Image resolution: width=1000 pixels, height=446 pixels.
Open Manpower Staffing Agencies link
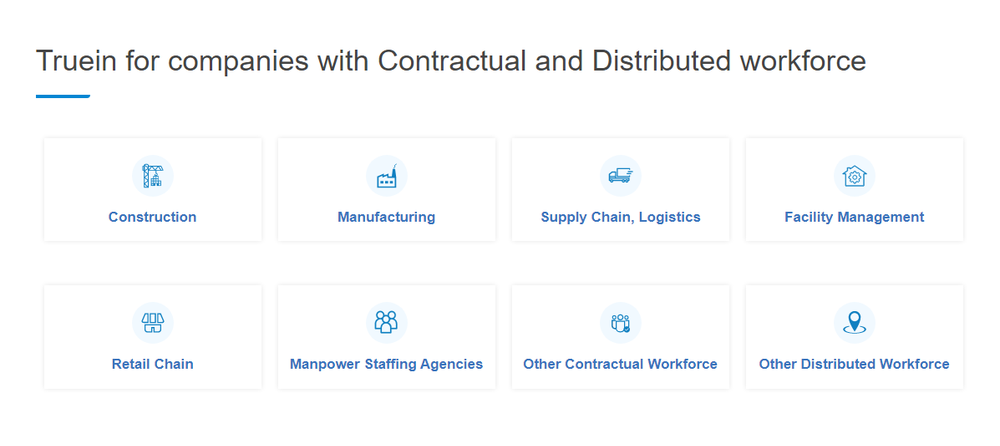point(386,364)
